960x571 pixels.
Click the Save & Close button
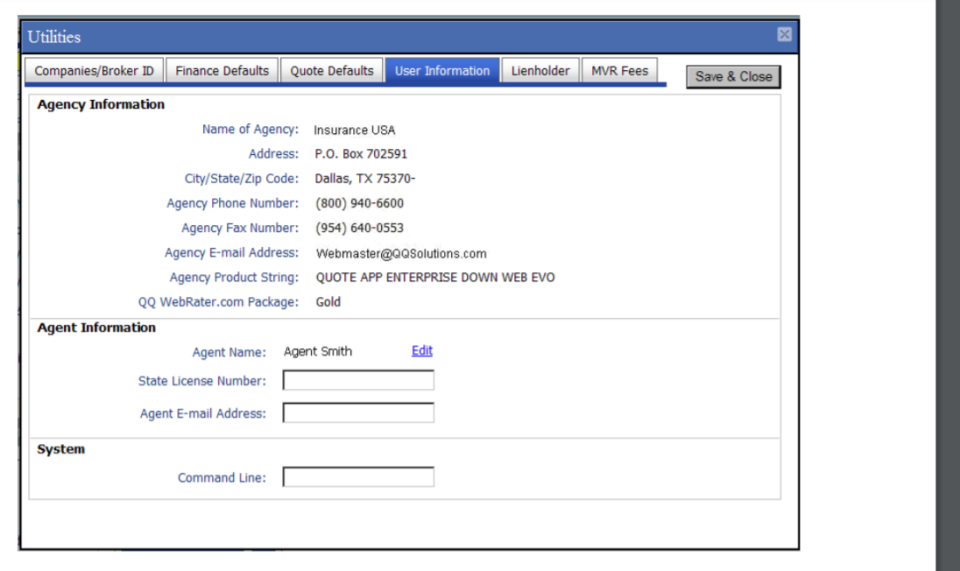tap(733, 77)
